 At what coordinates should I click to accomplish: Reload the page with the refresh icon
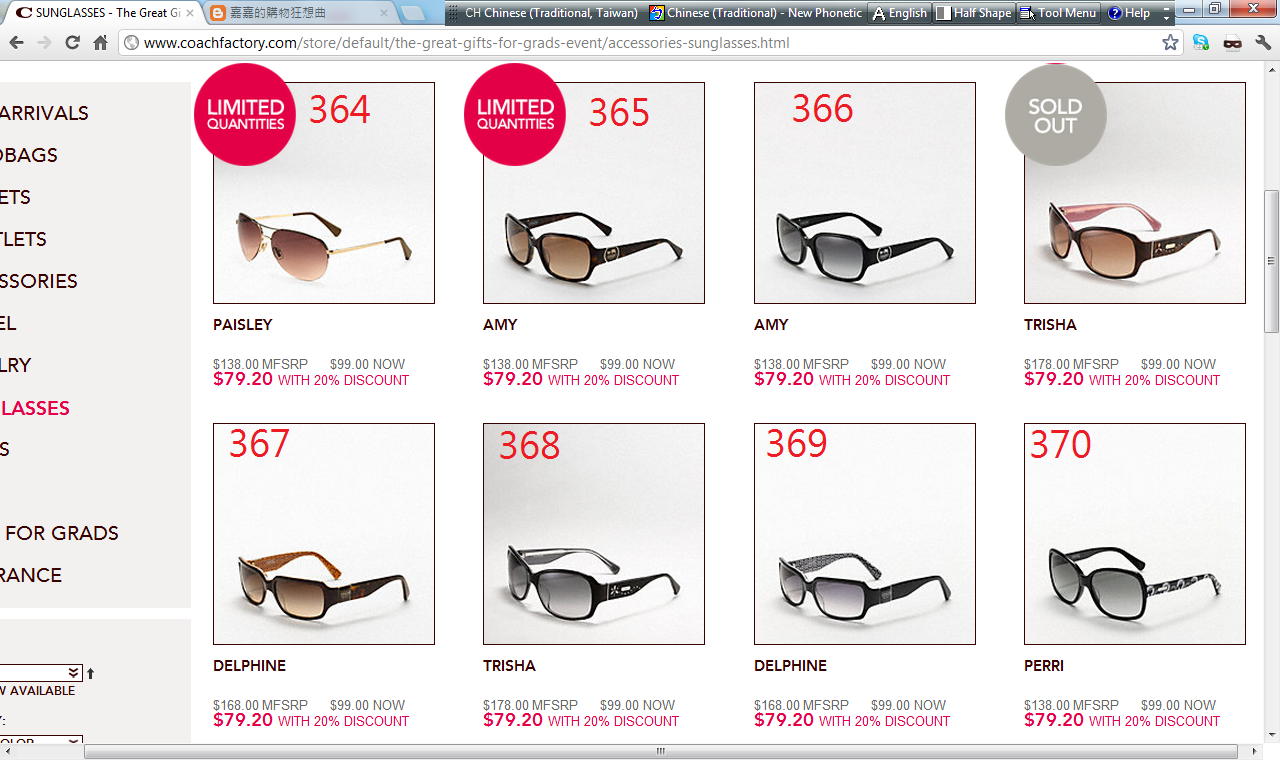[72, 43]
